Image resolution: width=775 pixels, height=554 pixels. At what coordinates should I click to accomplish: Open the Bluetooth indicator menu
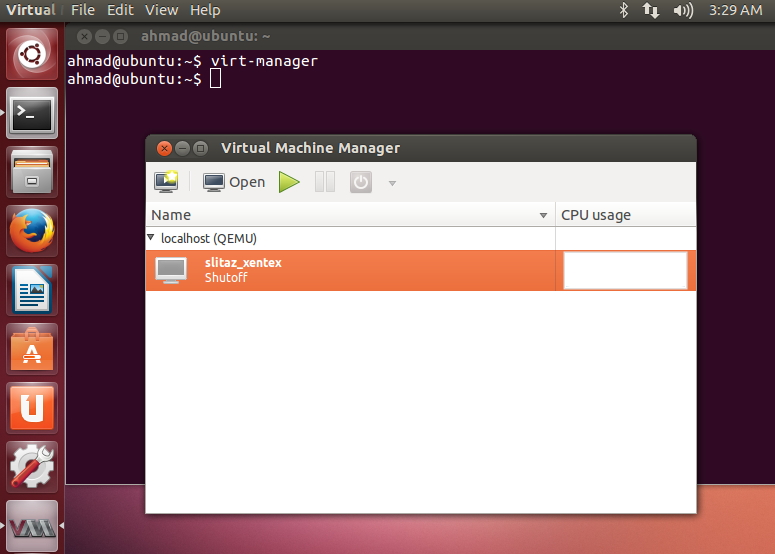coord(623,10)
